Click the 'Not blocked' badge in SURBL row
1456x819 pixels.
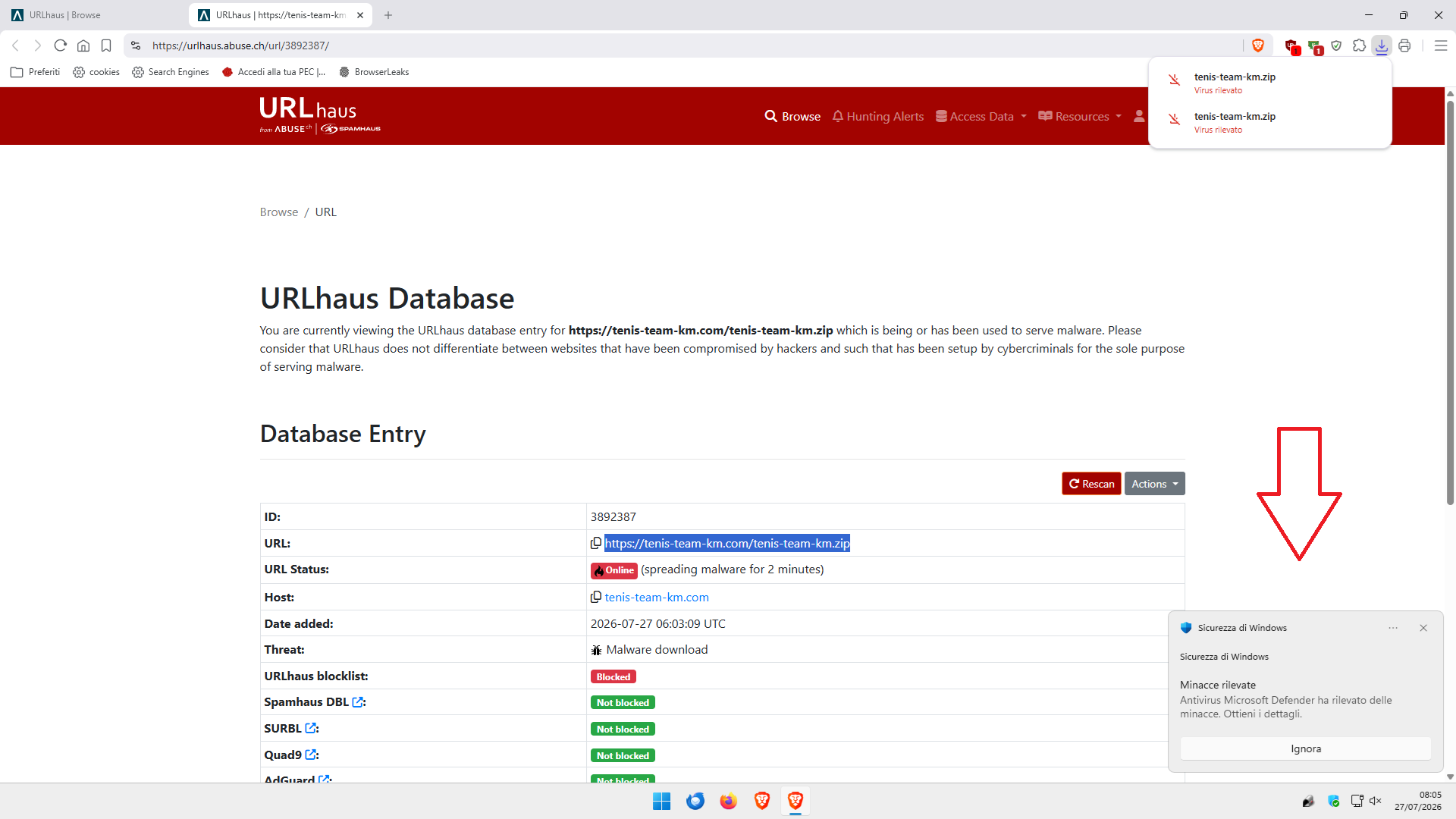[x=623, y=729]
